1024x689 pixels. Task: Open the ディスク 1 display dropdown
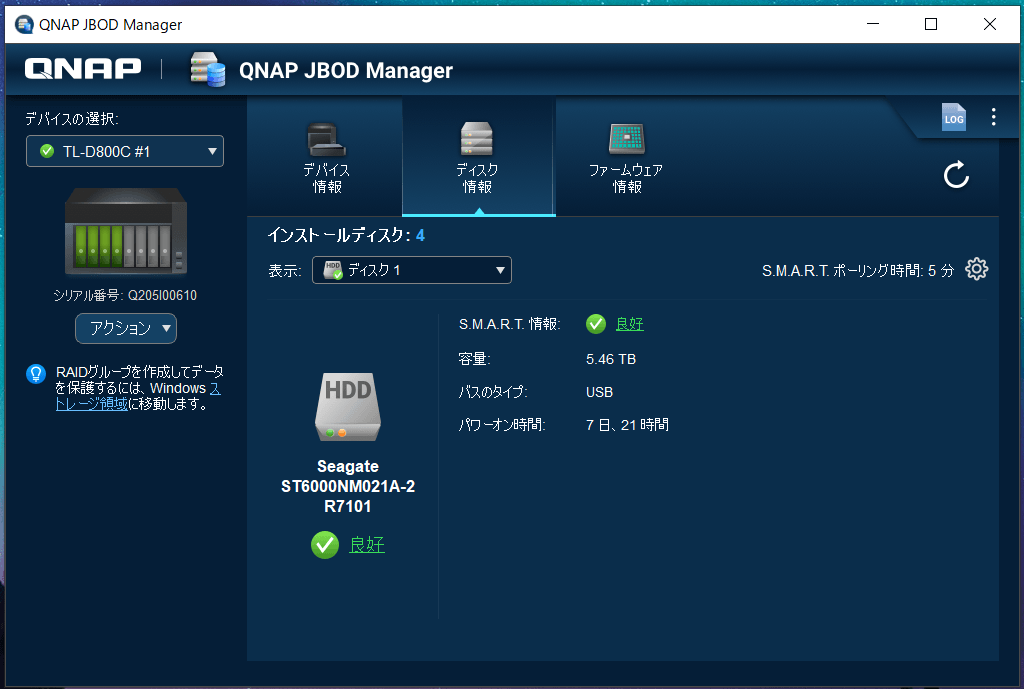click(x=411, y=270)
